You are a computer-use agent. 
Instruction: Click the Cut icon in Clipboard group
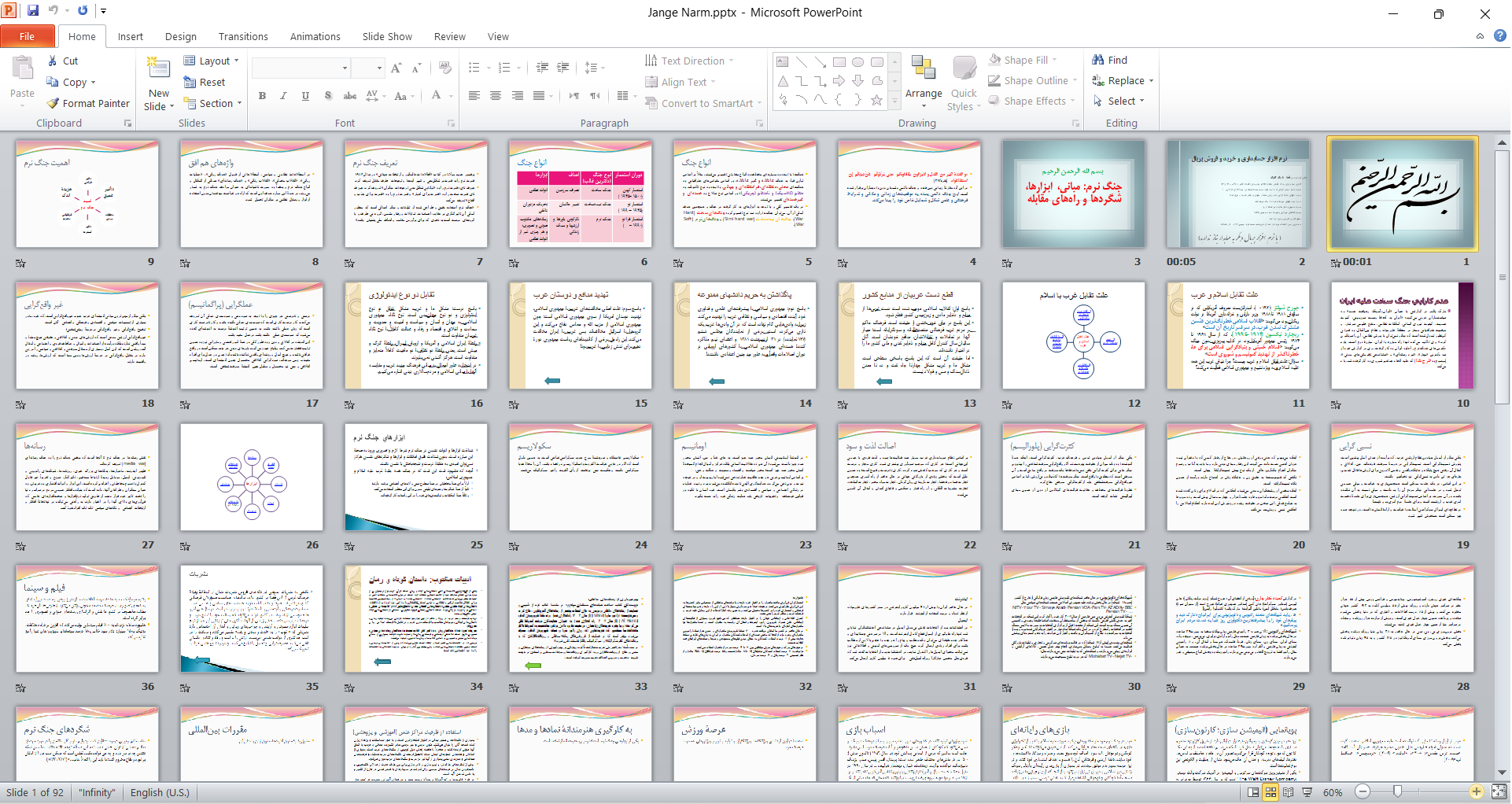[x=52, y=61]
